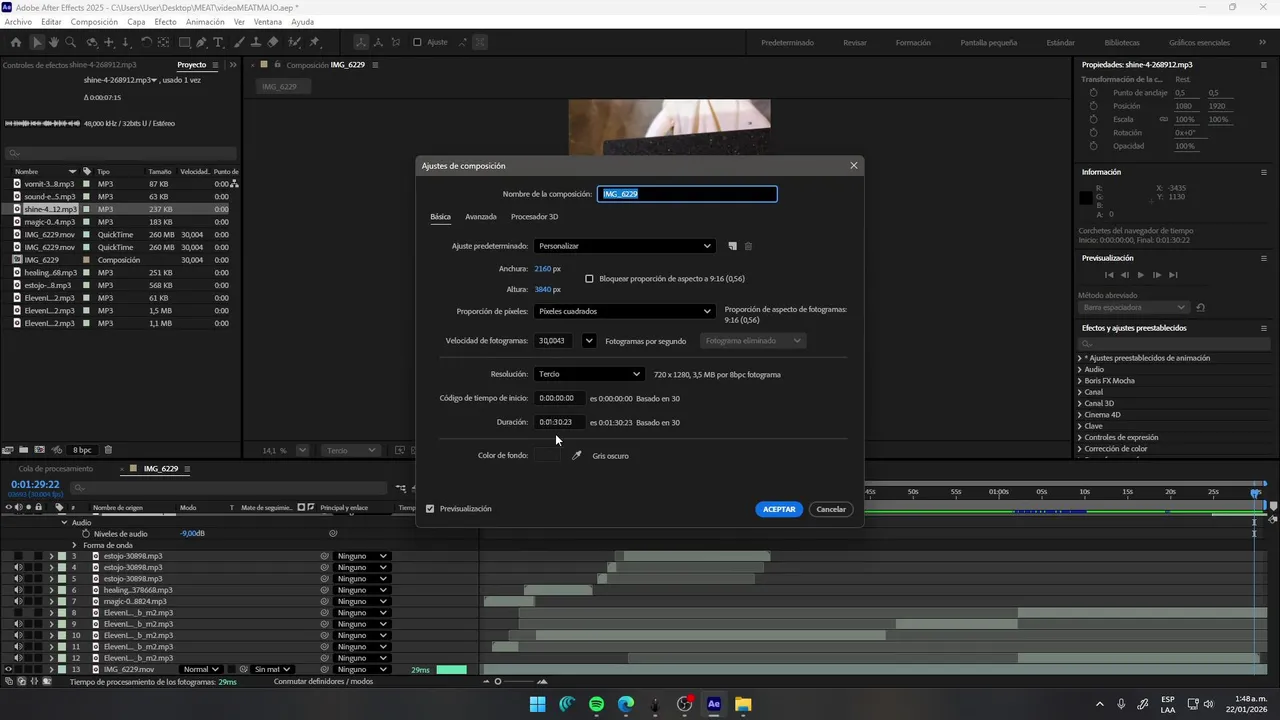Select the Brush tool
Screen dimensions: 1280x720
pyautogui.click(x=239, y=42)
